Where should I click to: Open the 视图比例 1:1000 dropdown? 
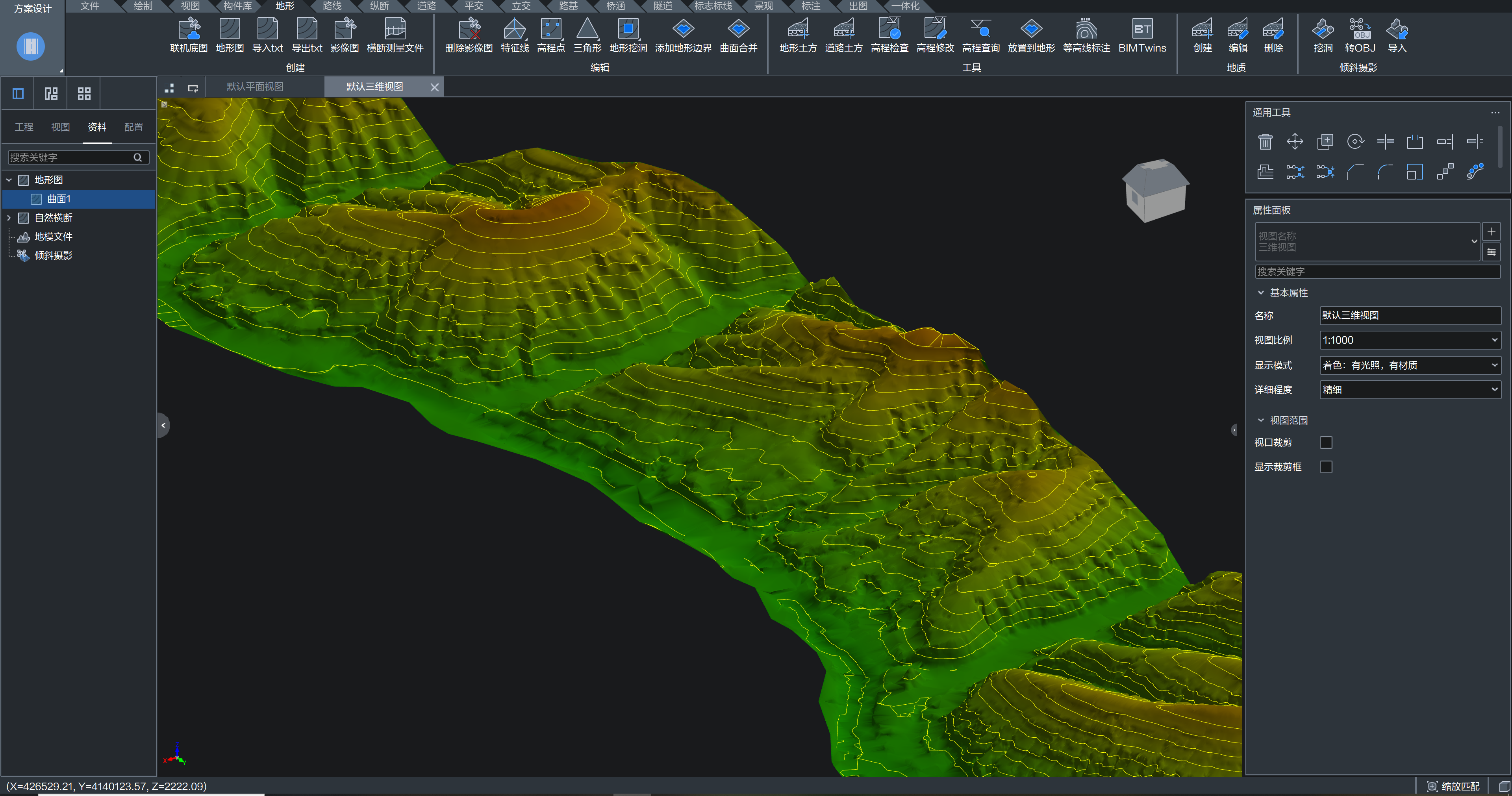[x=1409, y=340]
